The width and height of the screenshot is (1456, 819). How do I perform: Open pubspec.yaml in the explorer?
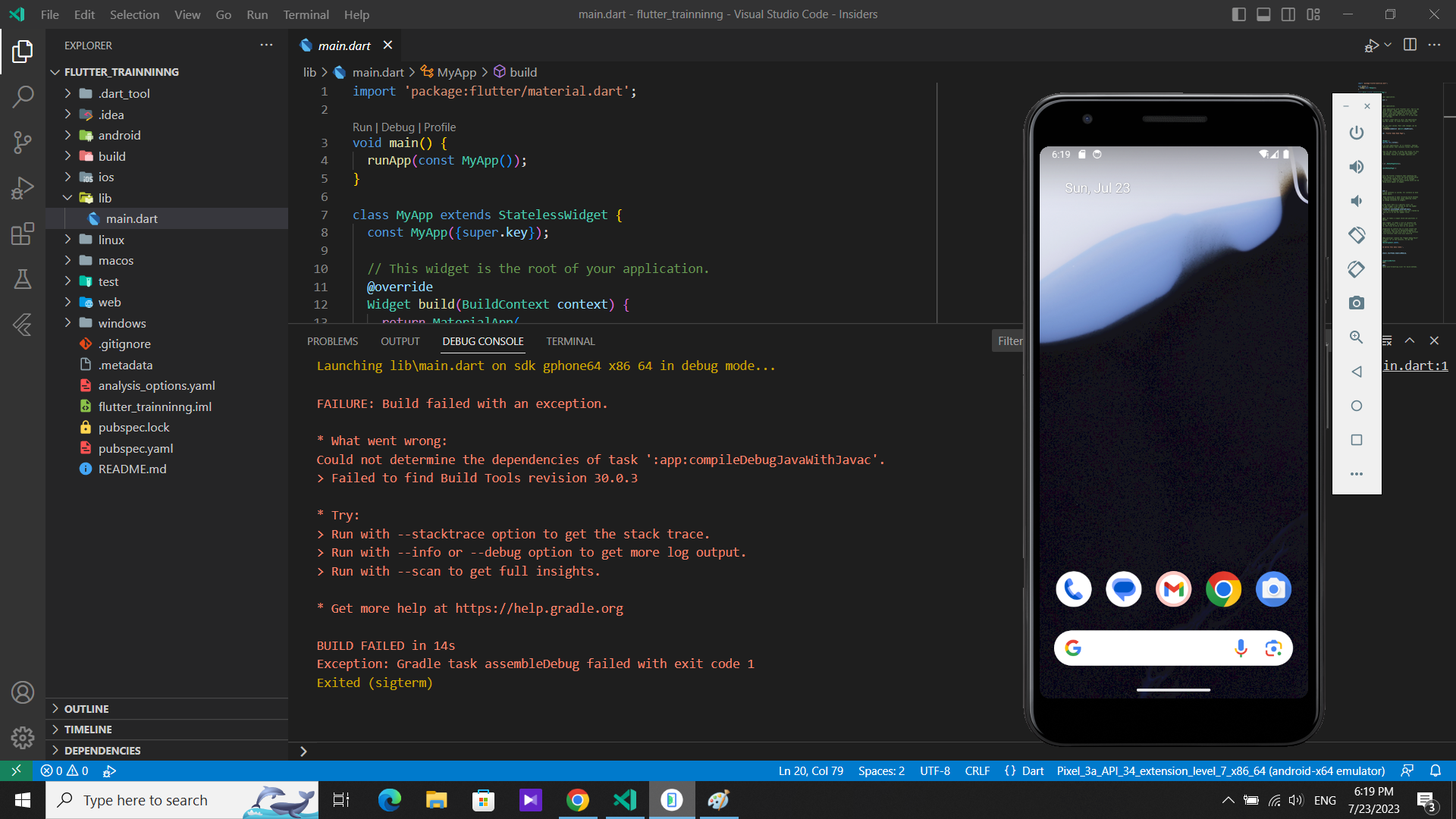click(136, 448)
